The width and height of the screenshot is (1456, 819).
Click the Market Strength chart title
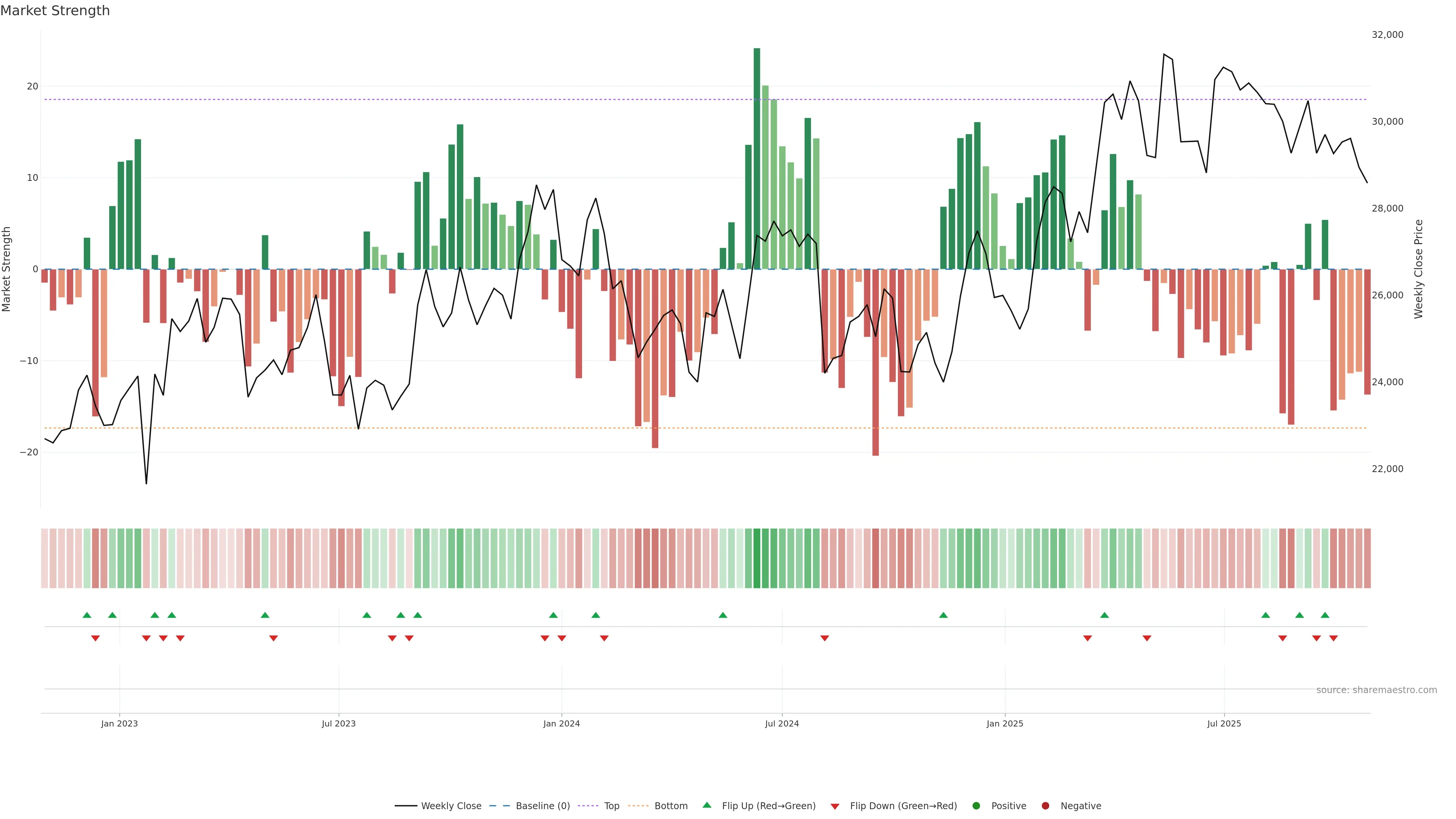(x=55, y=11)
